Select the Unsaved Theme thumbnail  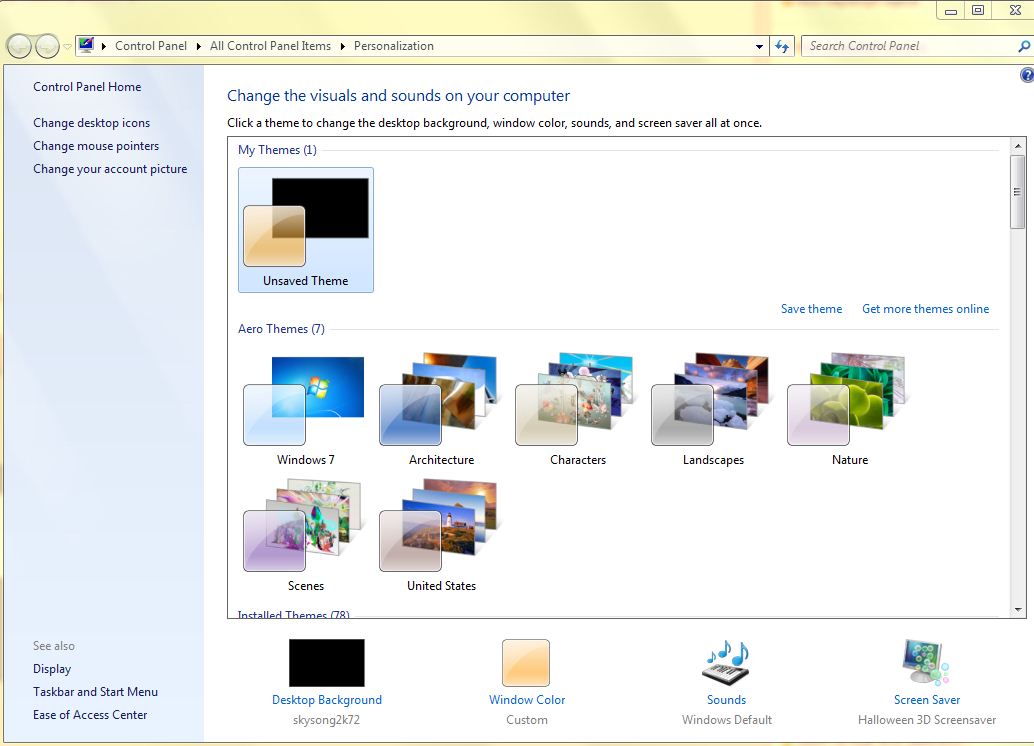click(305, 230)
